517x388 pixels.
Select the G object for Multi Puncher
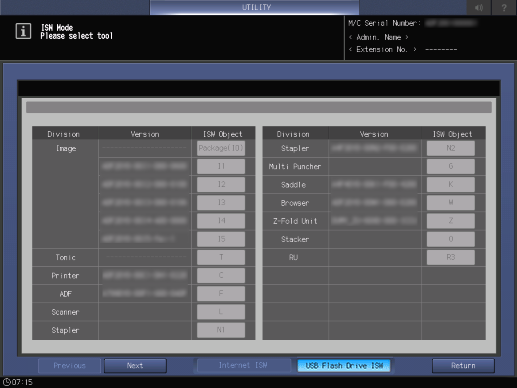451,166
